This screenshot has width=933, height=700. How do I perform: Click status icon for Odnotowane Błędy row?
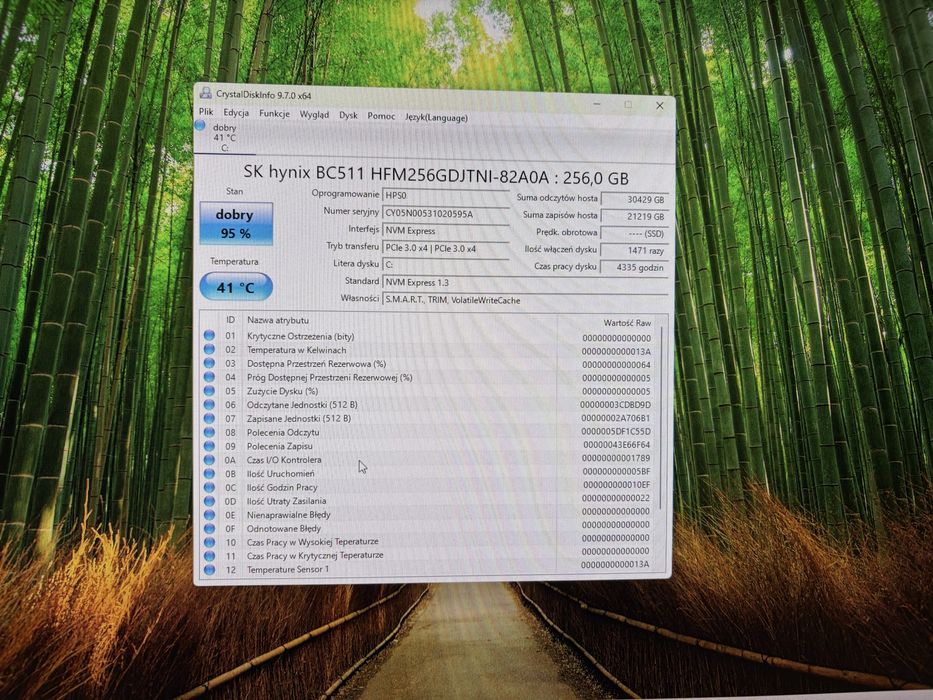coord(209,528)
